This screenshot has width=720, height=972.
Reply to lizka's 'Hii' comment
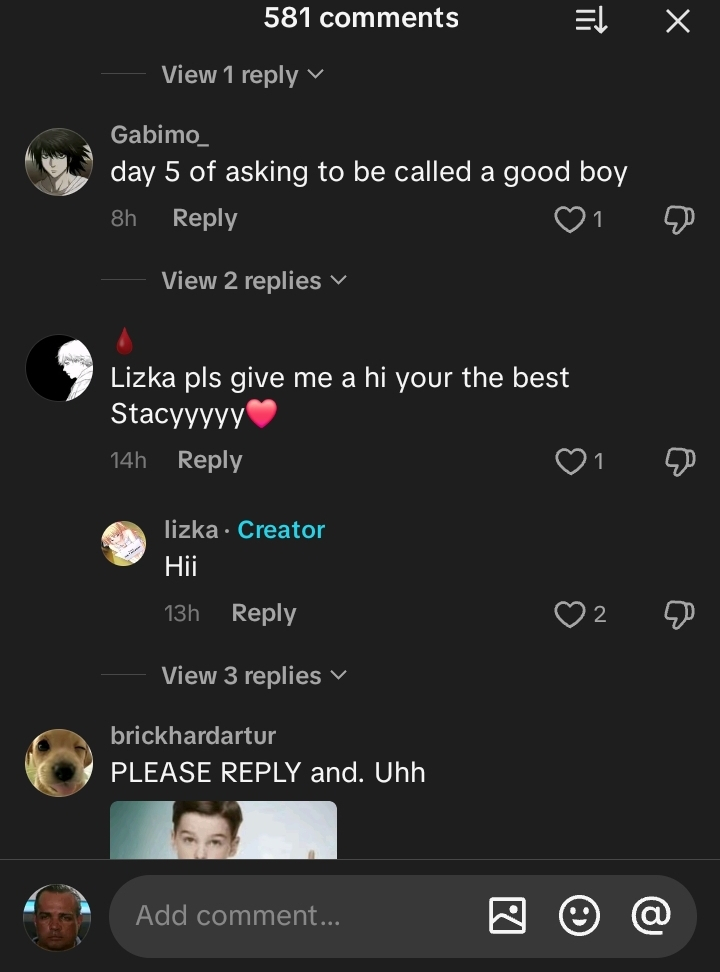[x=263, y=612]
